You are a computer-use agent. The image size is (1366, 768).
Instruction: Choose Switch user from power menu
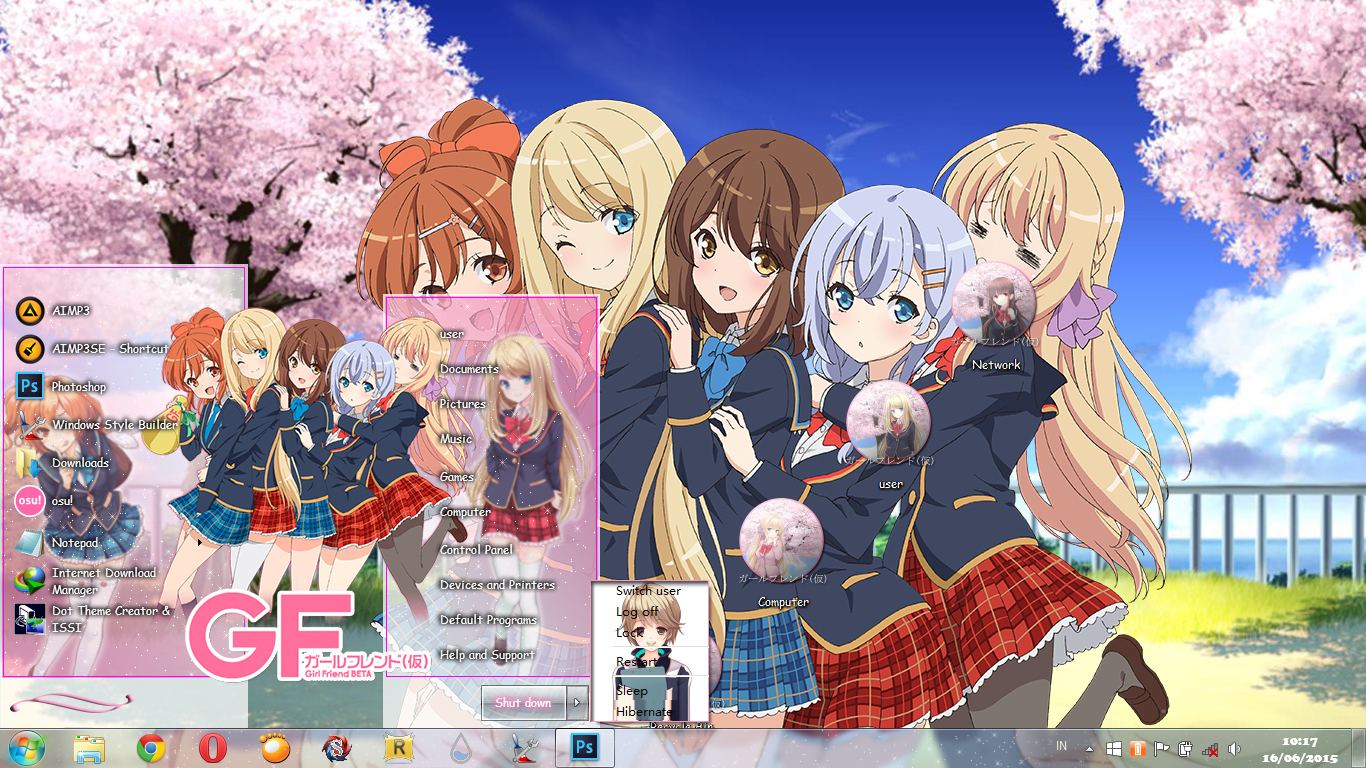tap(648, 591)
